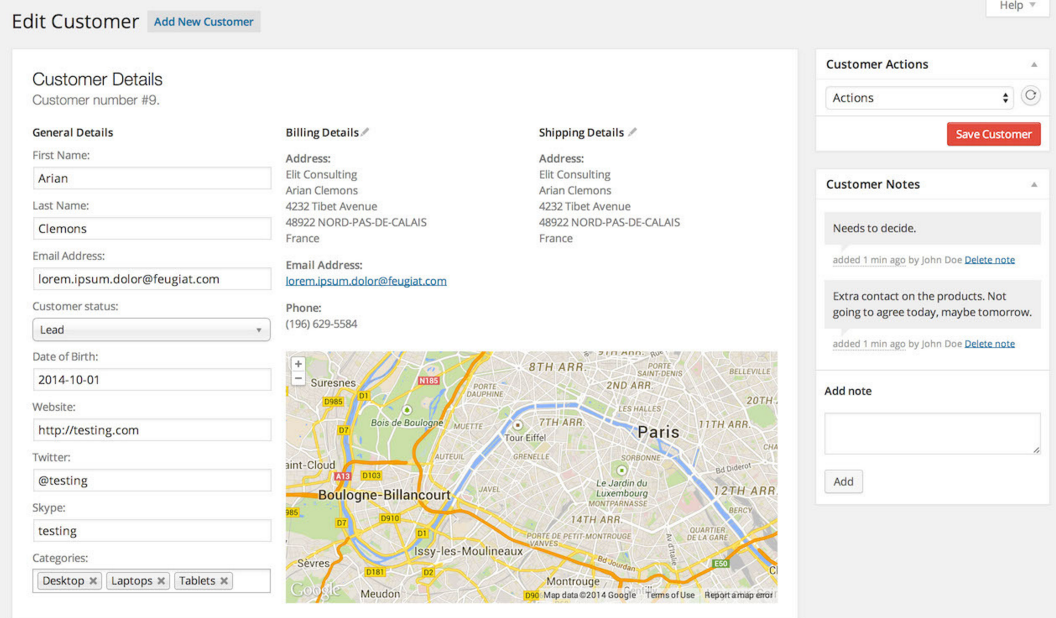Expand the Help tab
The image size is (1056, 618).
point(1017,6)
